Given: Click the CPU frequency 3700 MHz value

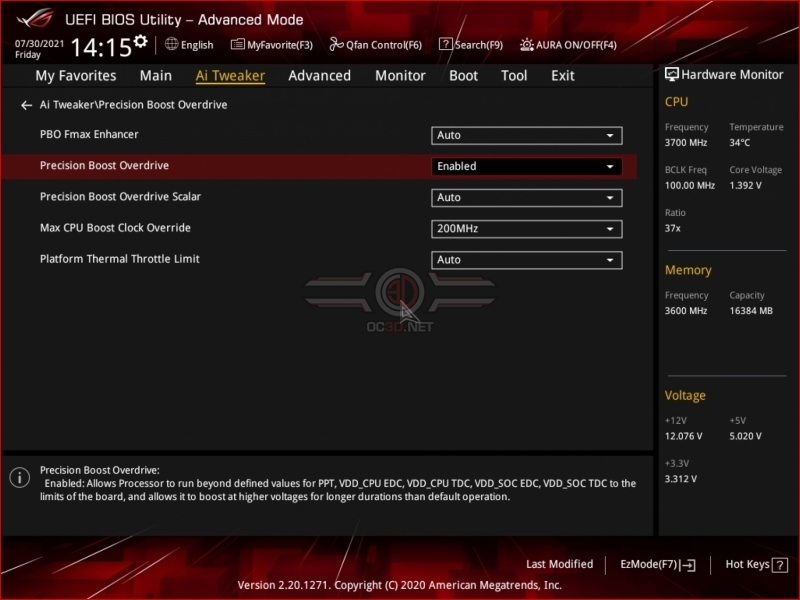Looking at the screenshot, I should pyautogui.click(x=686, y=142).
